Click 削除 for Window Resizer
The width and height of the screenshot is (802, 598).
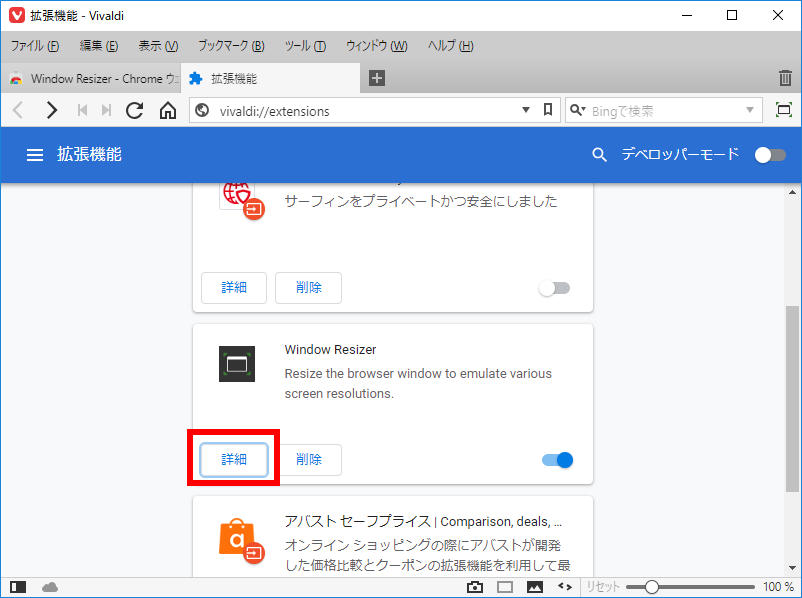[308, 460]
